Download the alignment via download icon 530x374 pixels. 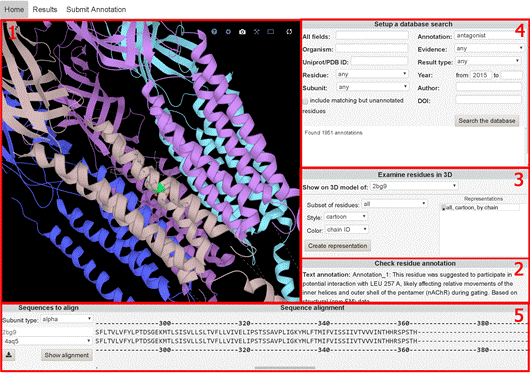point(9,355)
